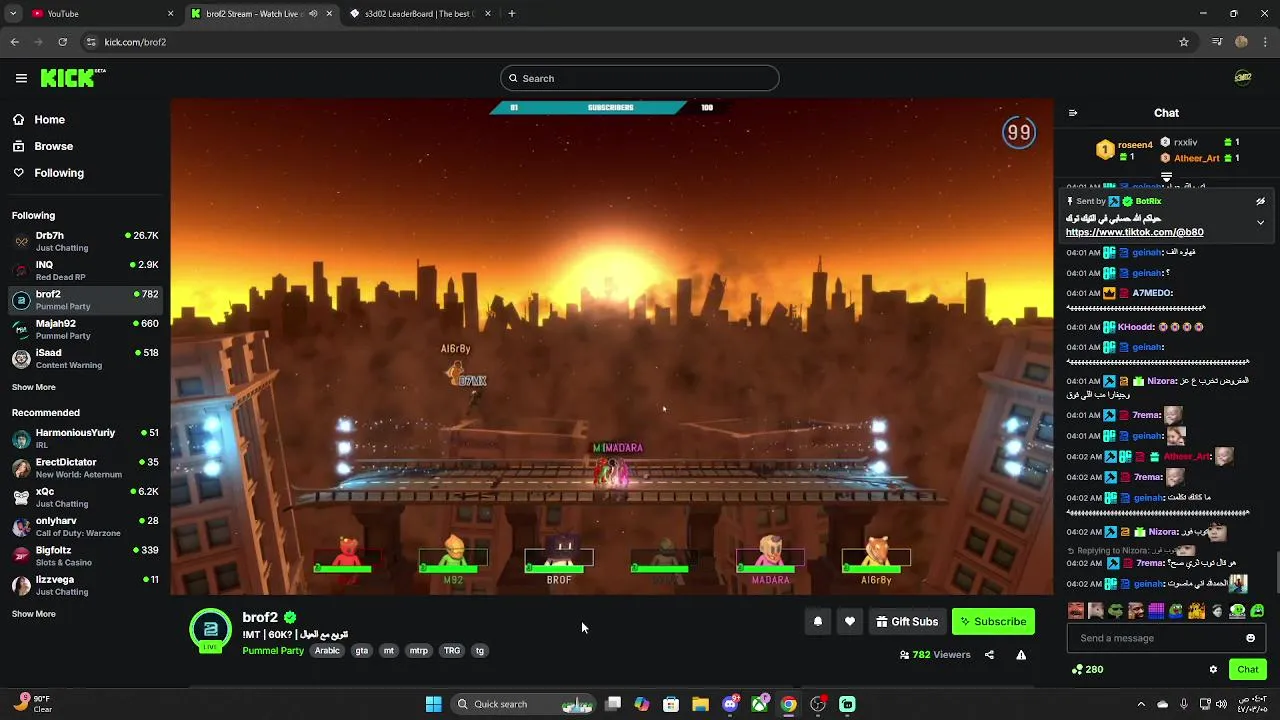Open HarmoniousYuriy recommended channel
Screen dimensions: 1280x720
(x=85, y=438)
